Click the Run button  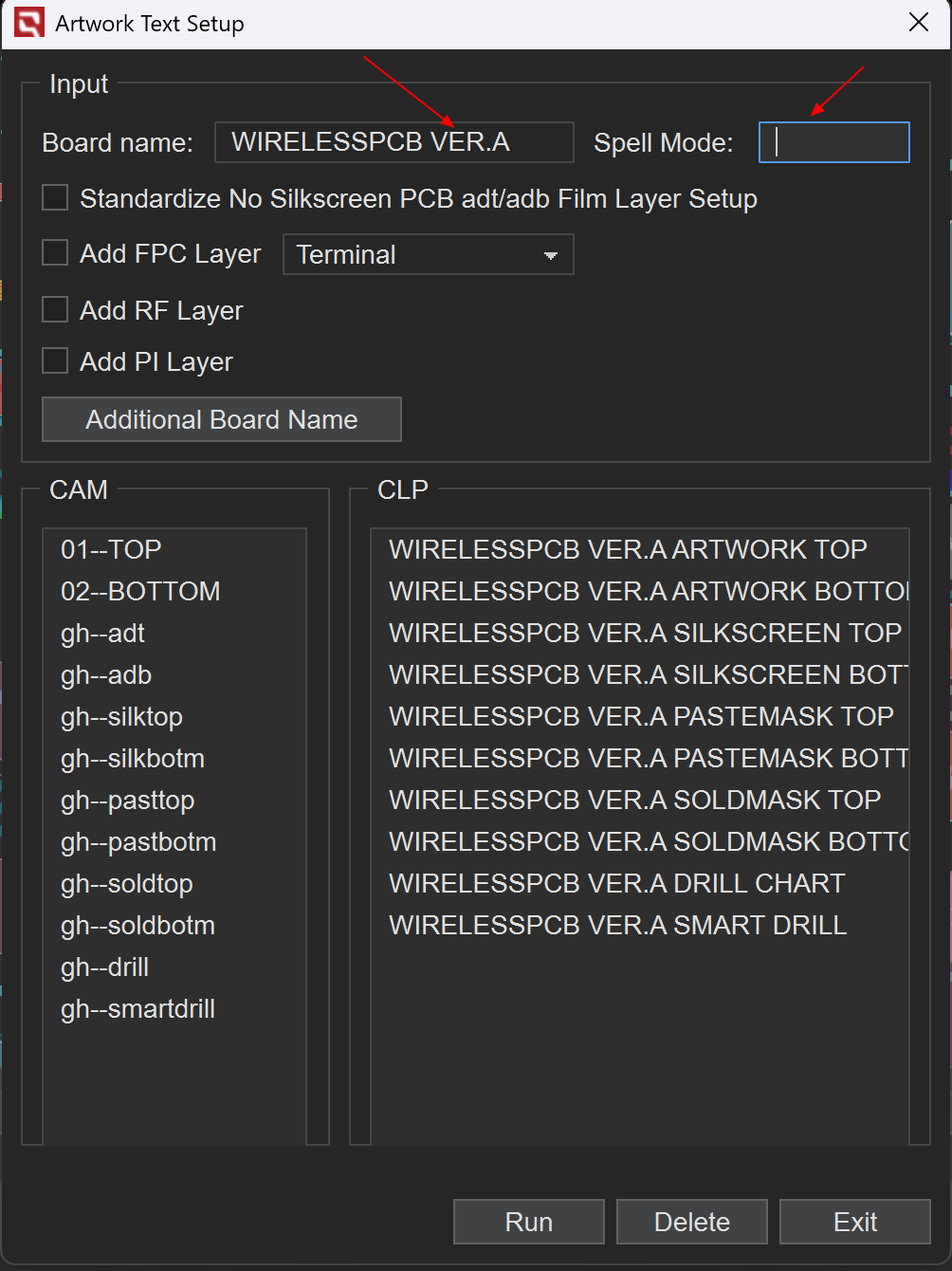[528, 1222]
